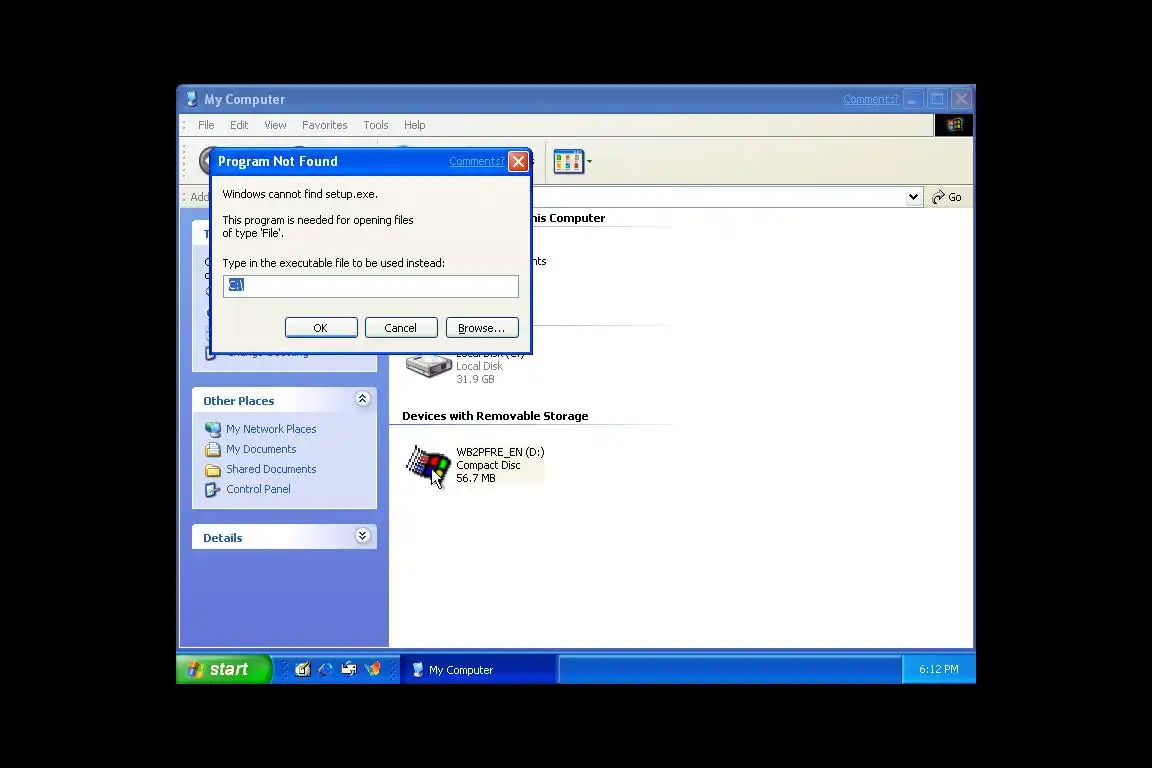1152x768 pixels.
Task: Open My Documents link
Action: pos(261,449)
